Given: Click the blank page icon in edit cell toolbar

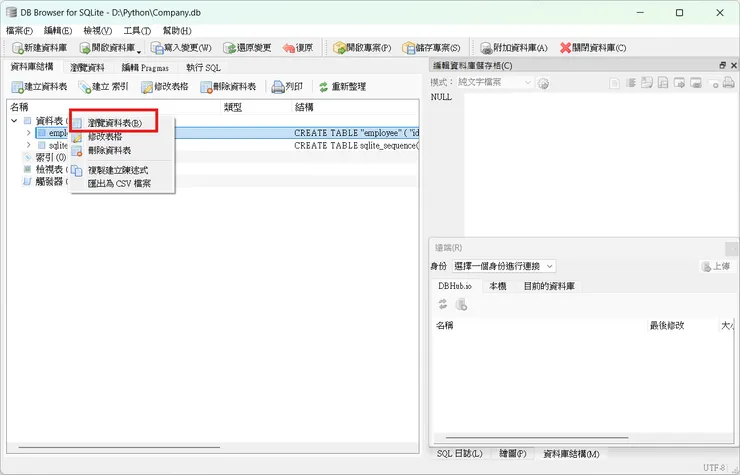Looking at the screenshot, I should [614, 84].
